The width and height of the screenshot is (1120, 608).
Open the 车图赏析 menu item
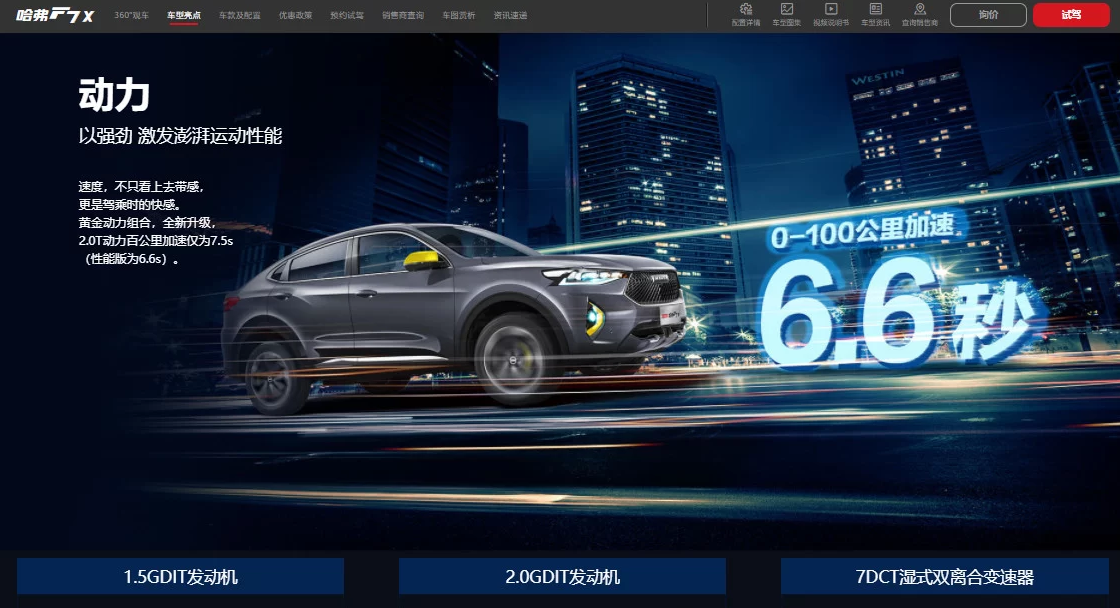[459, 15]
